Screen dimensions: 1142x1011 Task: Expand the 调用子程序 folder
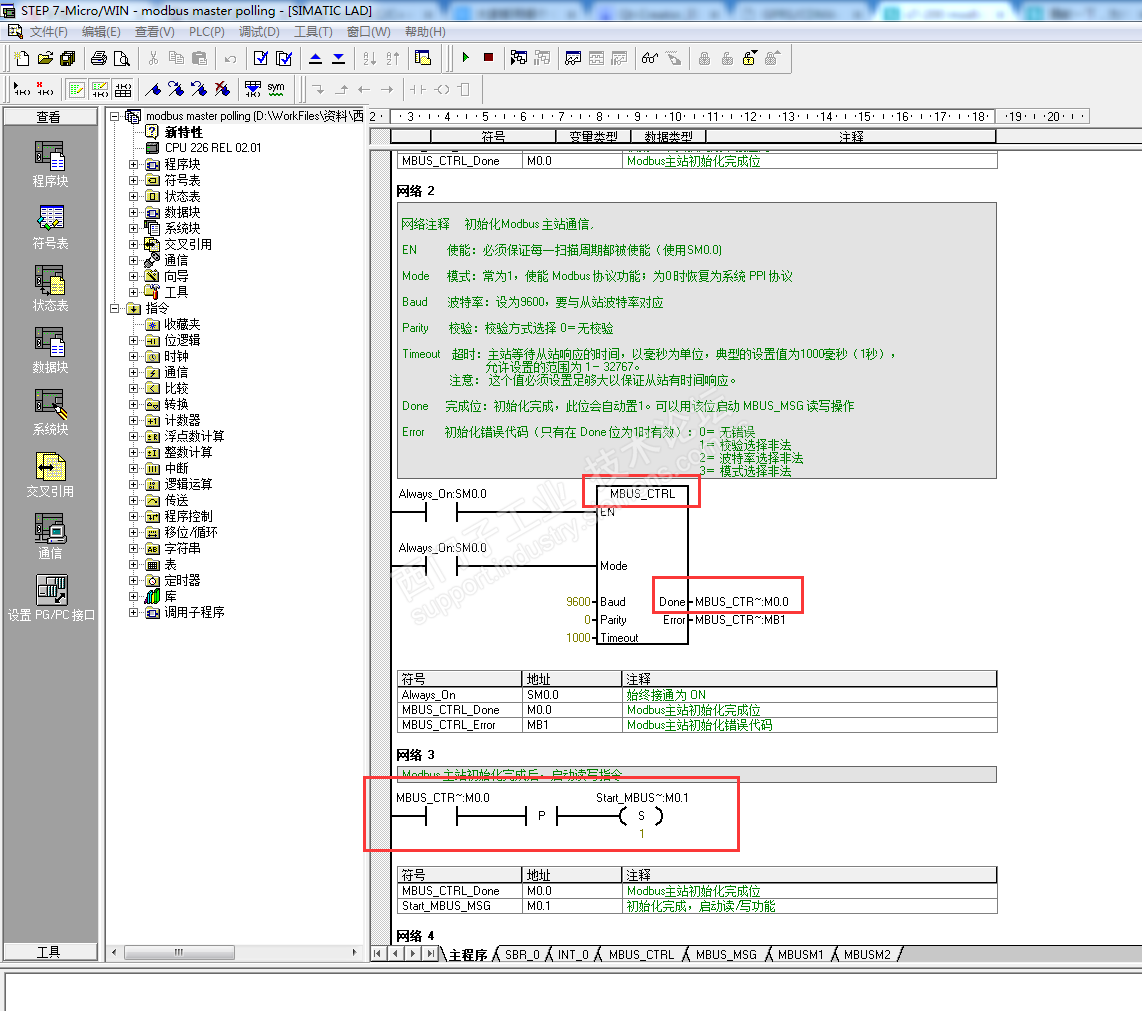point(133,613)
